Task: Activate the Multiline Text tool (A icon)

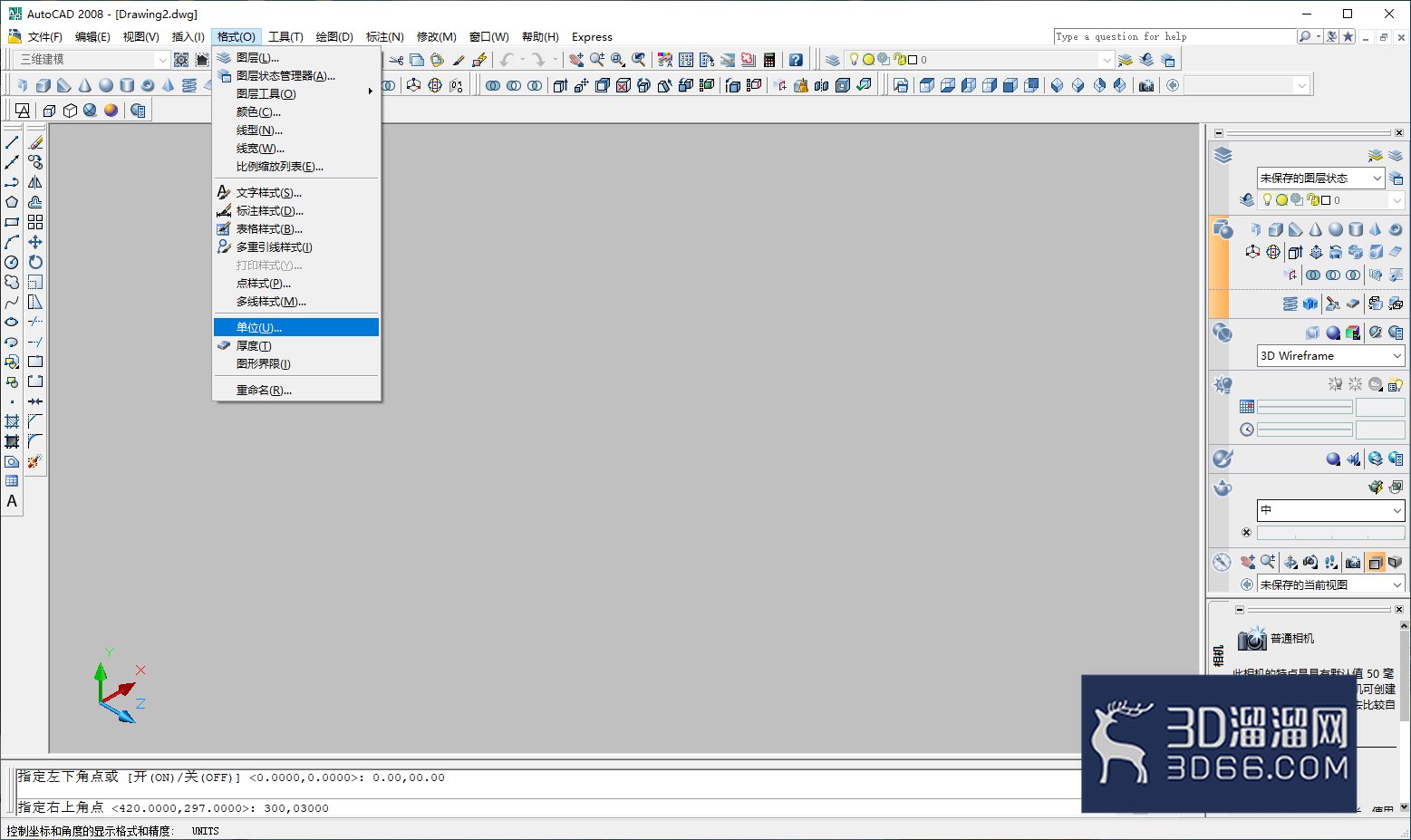Action: click(x=12, y=501)
